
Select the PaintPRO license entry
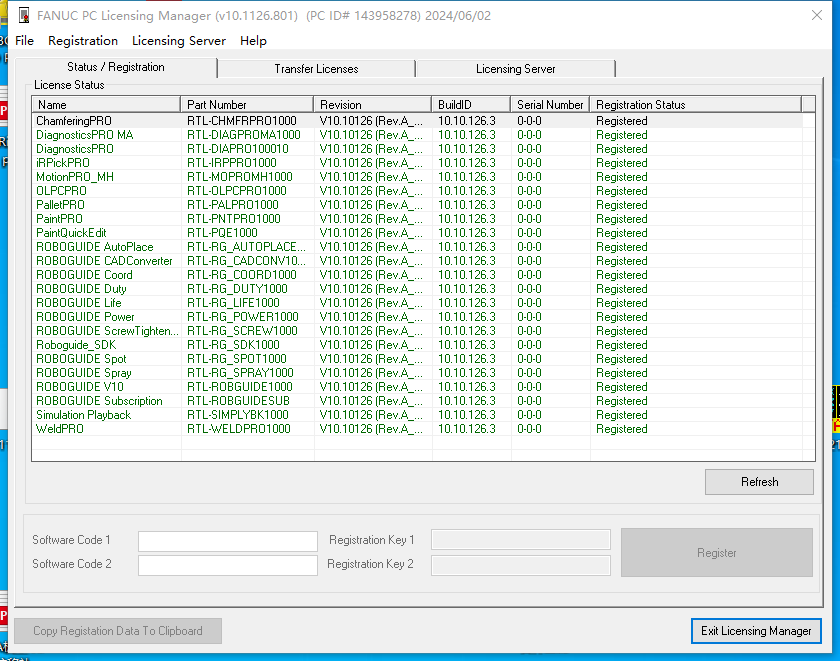click(60, 219)
